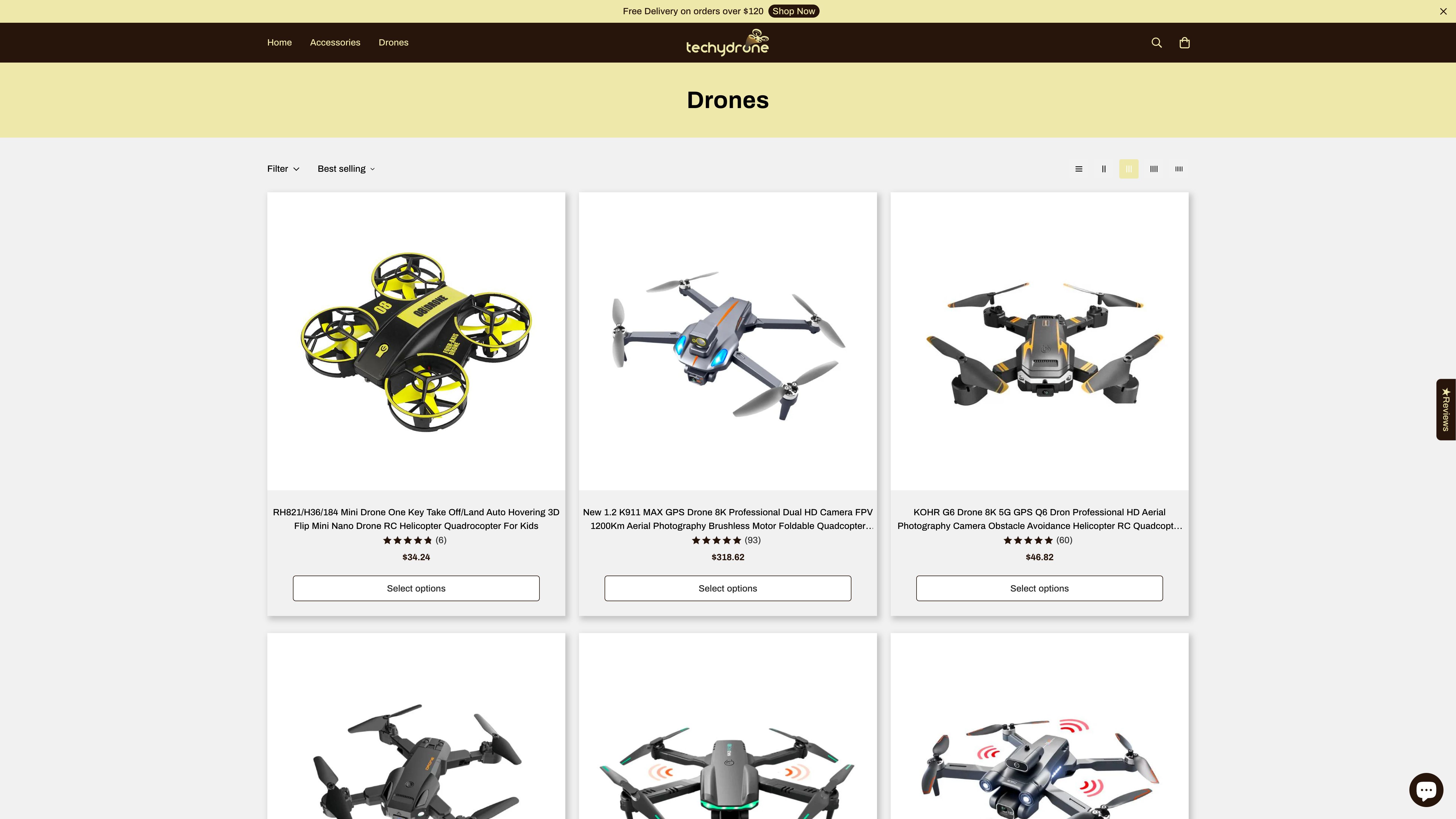Click the $318.62 price
This screenshot has width=1456, height=819.
click(x=727, y=557)
